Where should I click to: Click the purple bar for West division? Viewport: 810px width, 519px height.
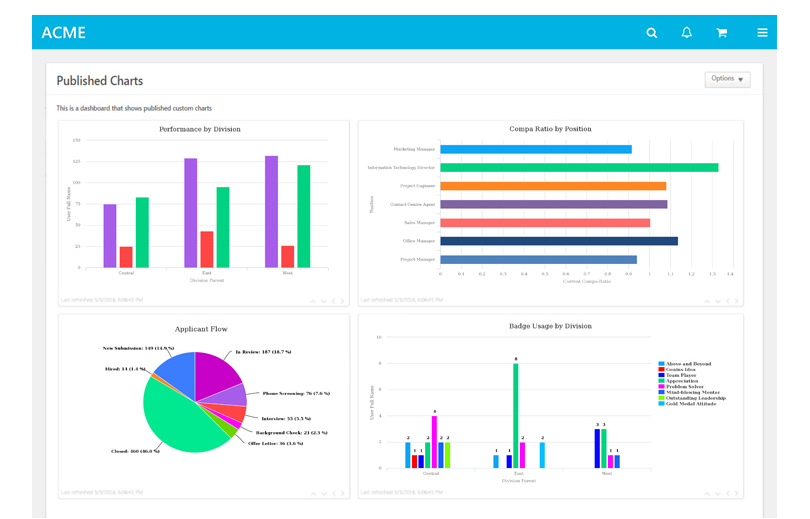tap(272, 212)
